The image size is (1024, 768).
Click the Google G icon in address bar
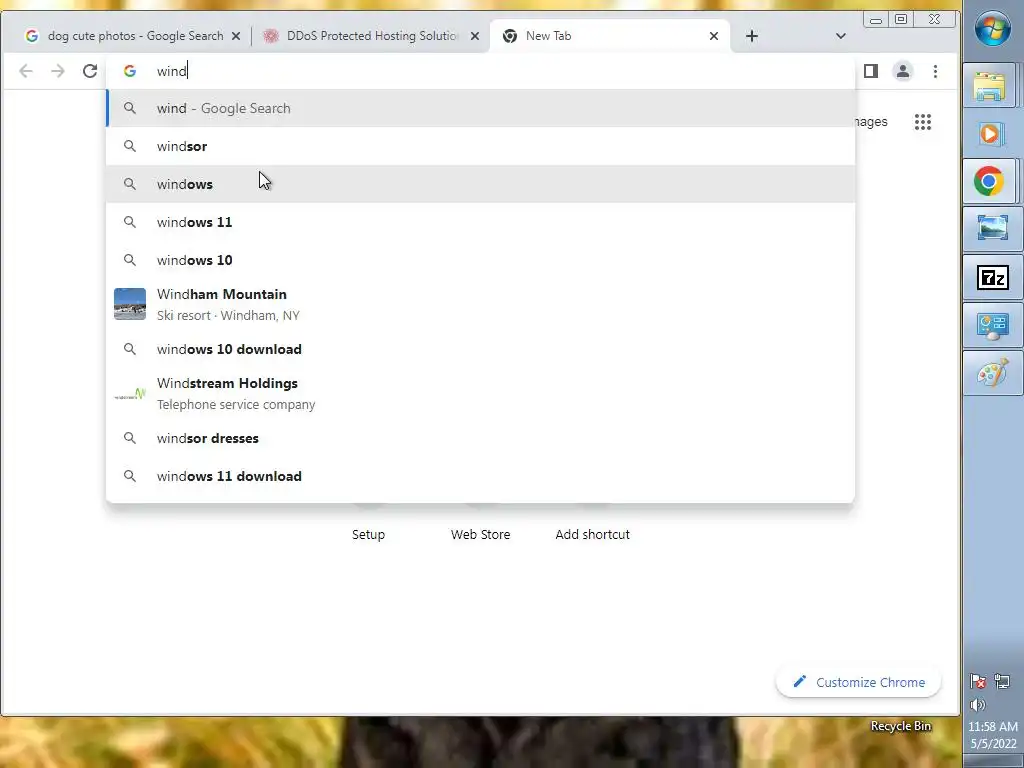tap(130, 71)
